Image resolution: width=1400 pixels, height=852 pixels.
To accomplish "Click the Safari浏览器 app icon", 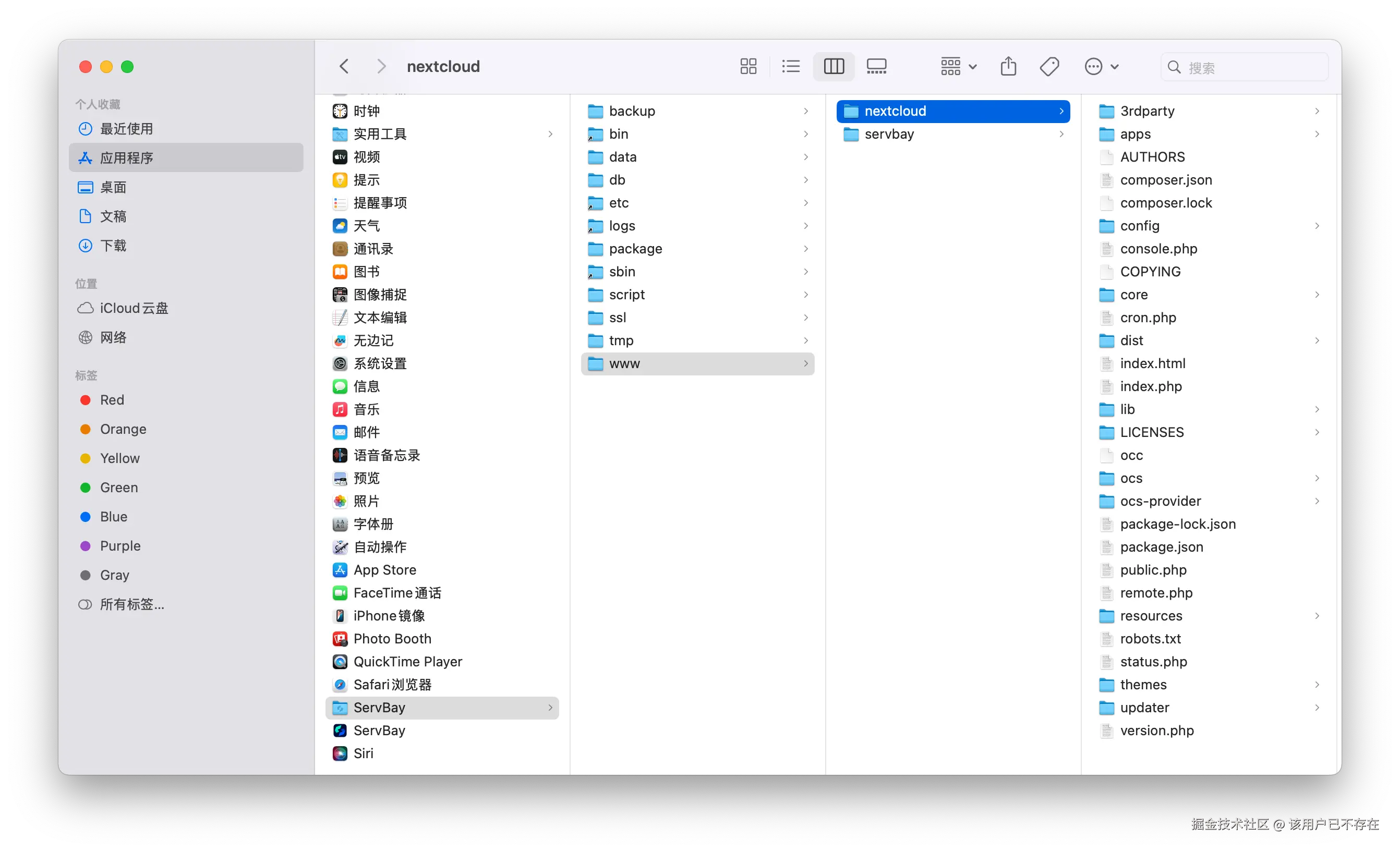I will point(340,685).
